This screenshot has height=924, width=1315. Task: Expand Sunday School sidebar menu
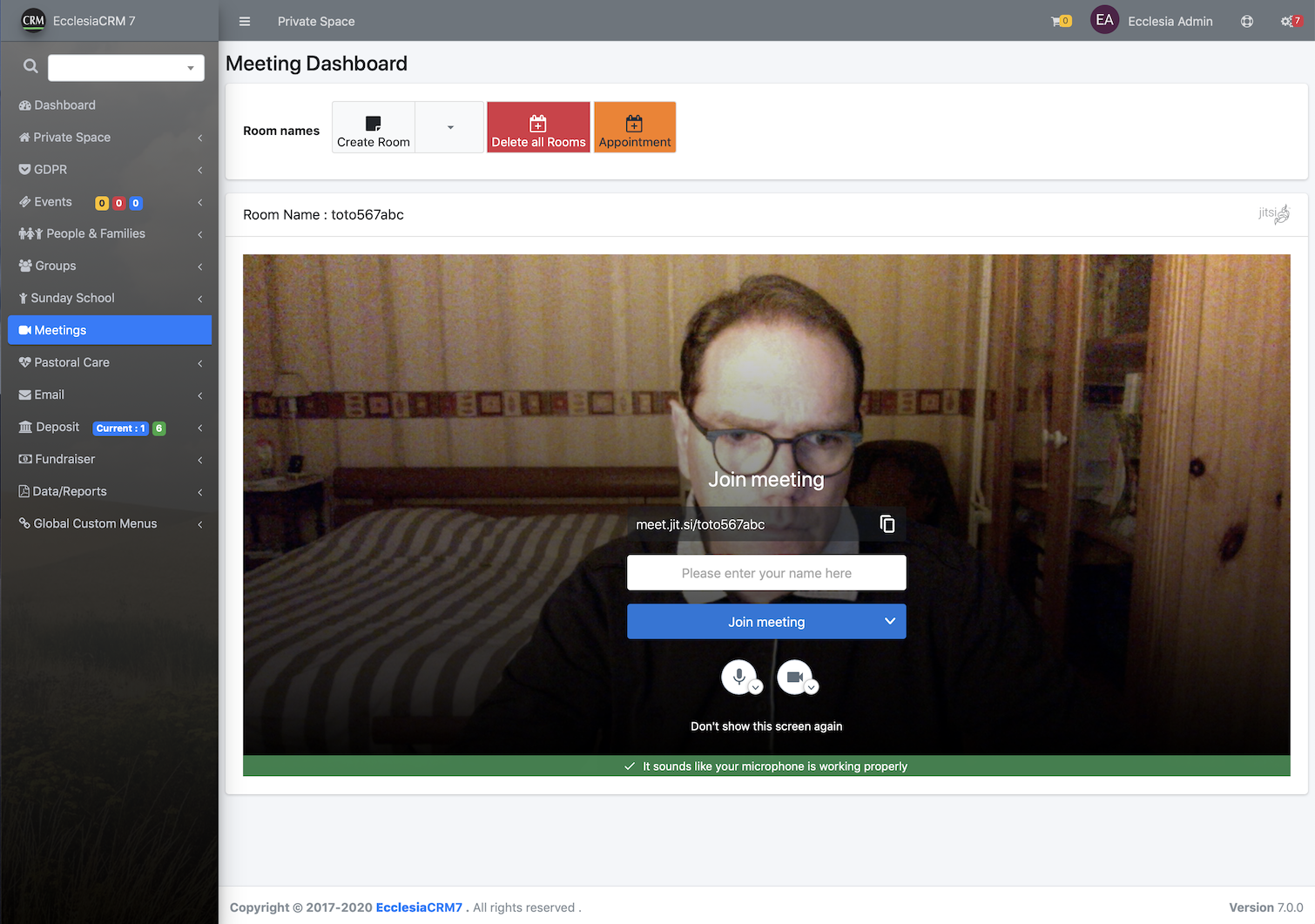[110, 298]
